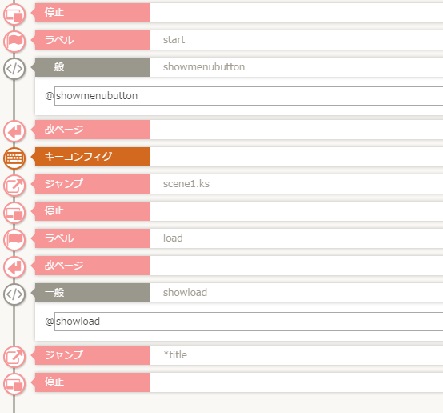Click the jump icon beside *title

point(14,356)
